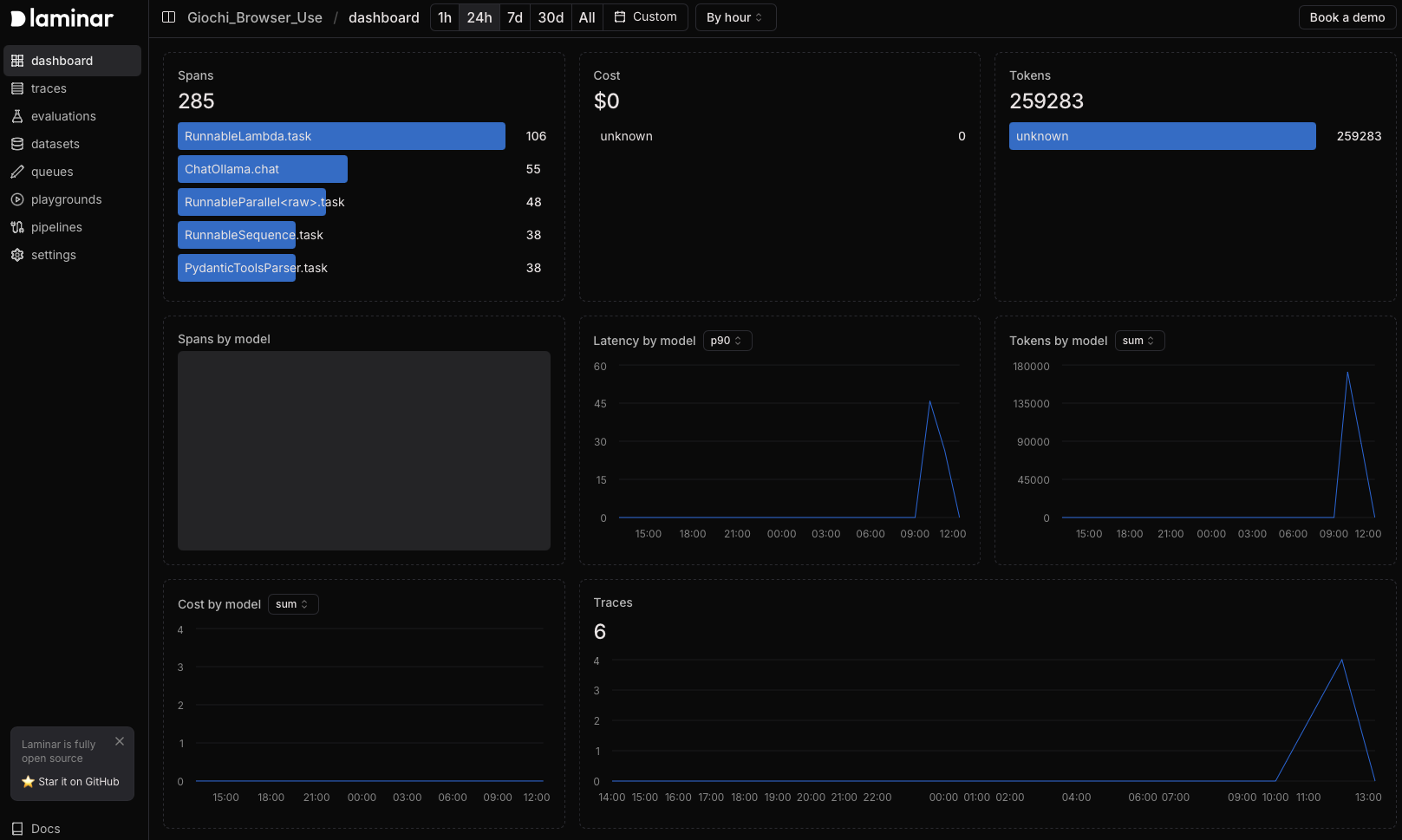The image size is (1402, 840).
Task: Open the By hour grouping dropdown
Action: coord(735,17)
